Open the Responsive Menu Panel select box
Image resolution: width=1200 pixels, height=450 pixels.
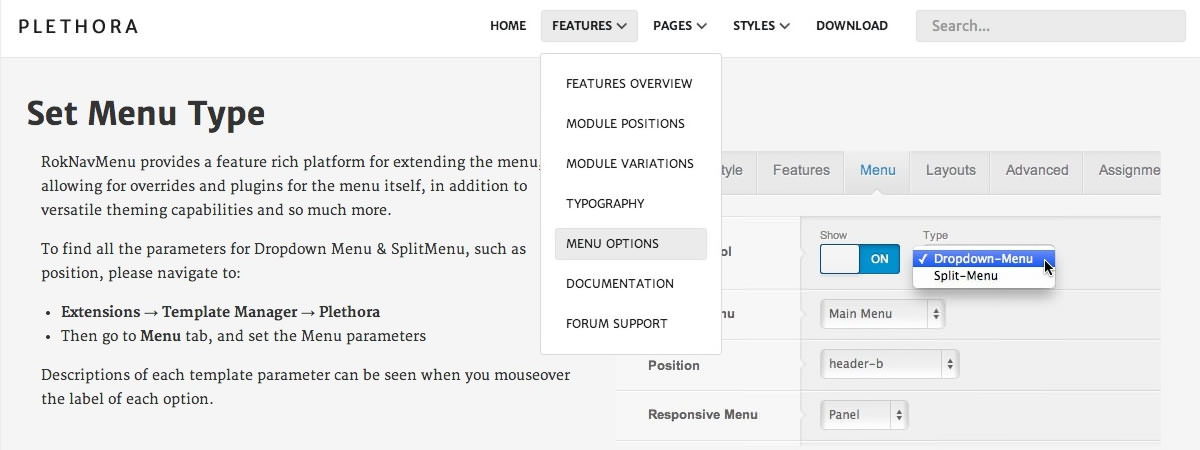(864, 414)
